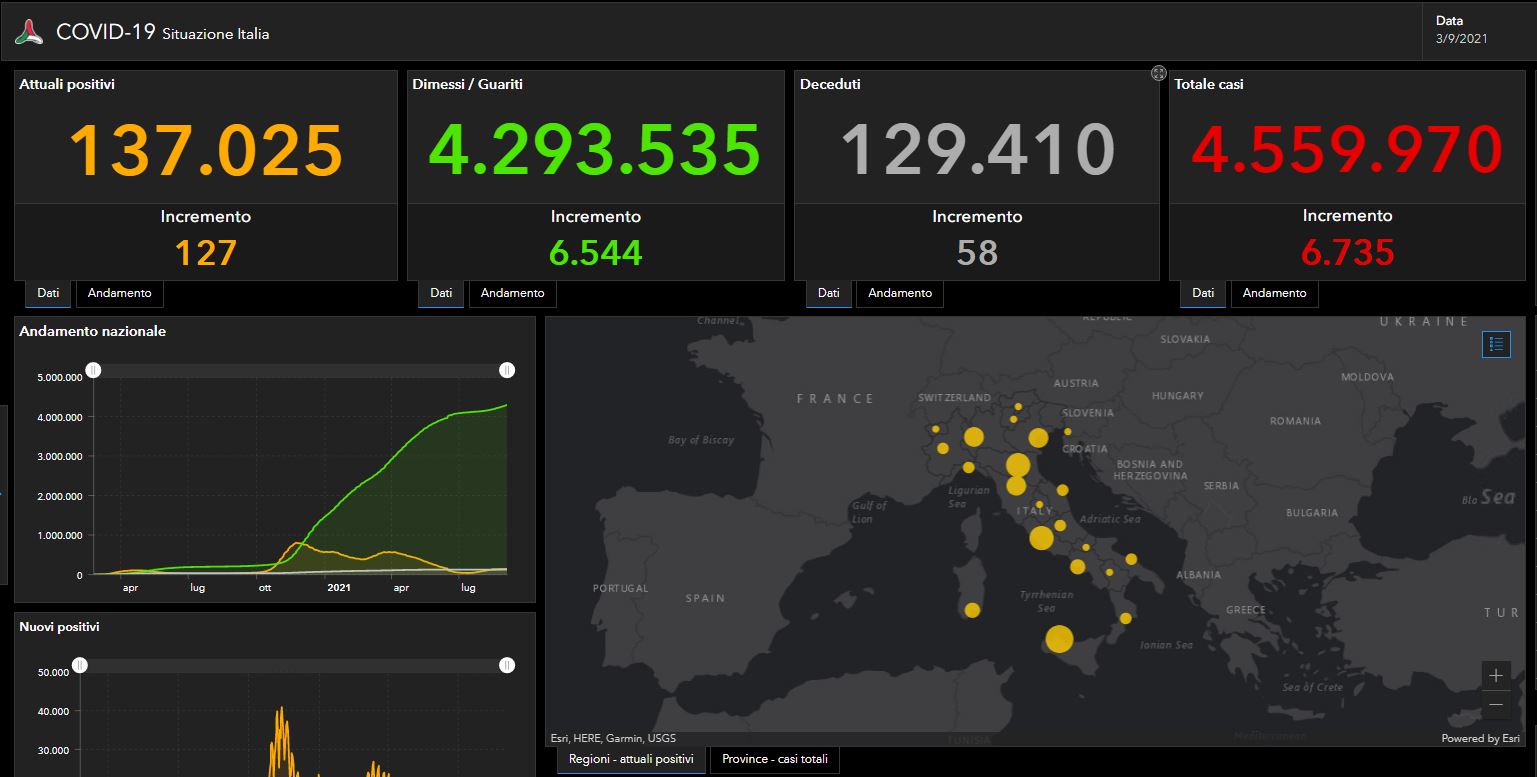Viewport: 1537px width, 777px height.
Task: Click right range handle of Andamento nazionale chart
Action: [507, 370]
